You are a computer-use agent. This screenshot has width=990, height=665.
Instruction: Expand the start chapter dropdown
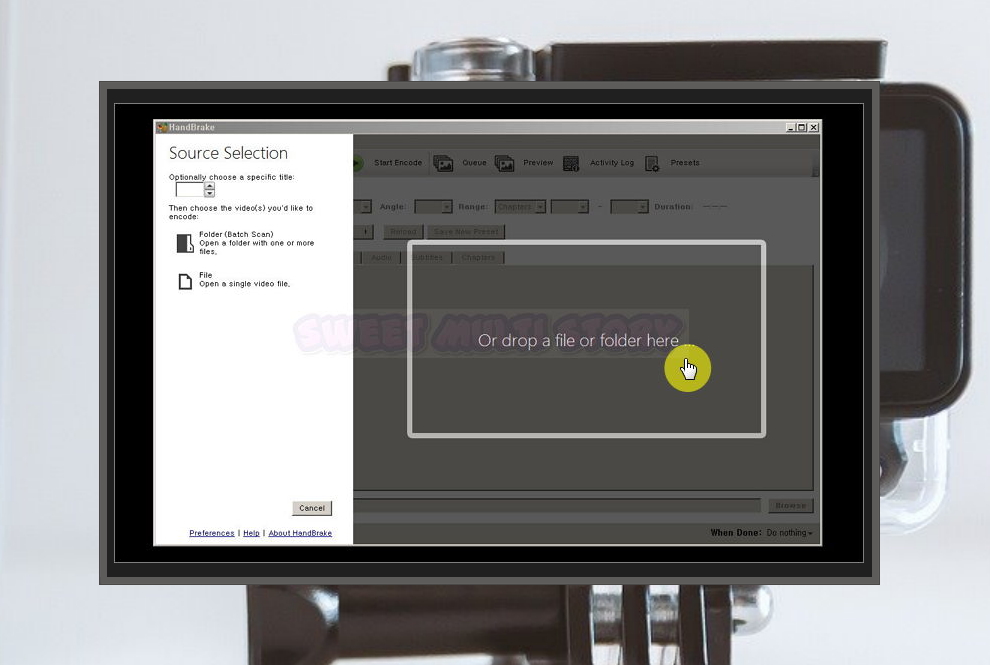pos(570,207)
